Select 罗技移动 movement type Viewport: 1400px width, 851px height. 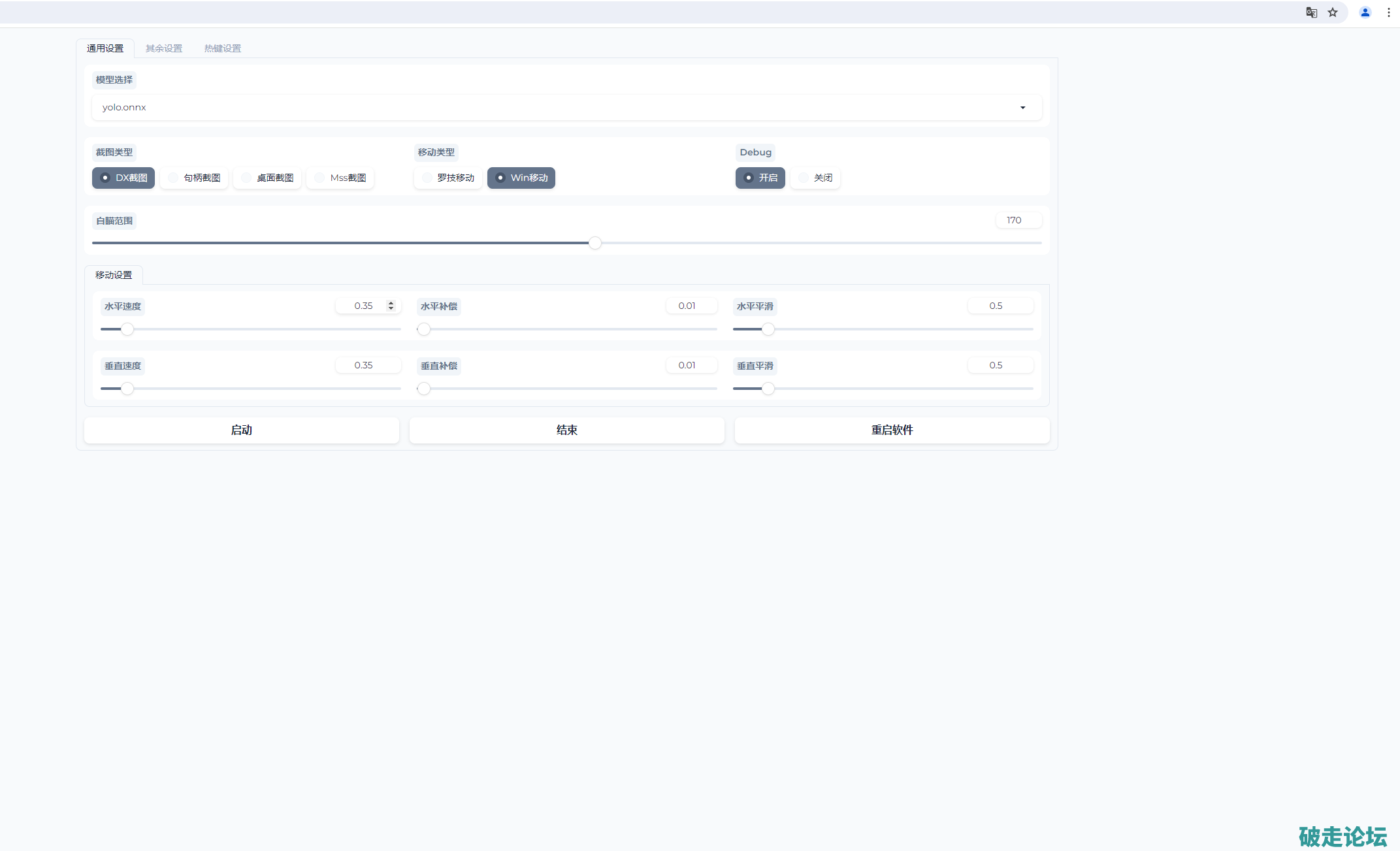pyautogui.click(x=448, y=178)
